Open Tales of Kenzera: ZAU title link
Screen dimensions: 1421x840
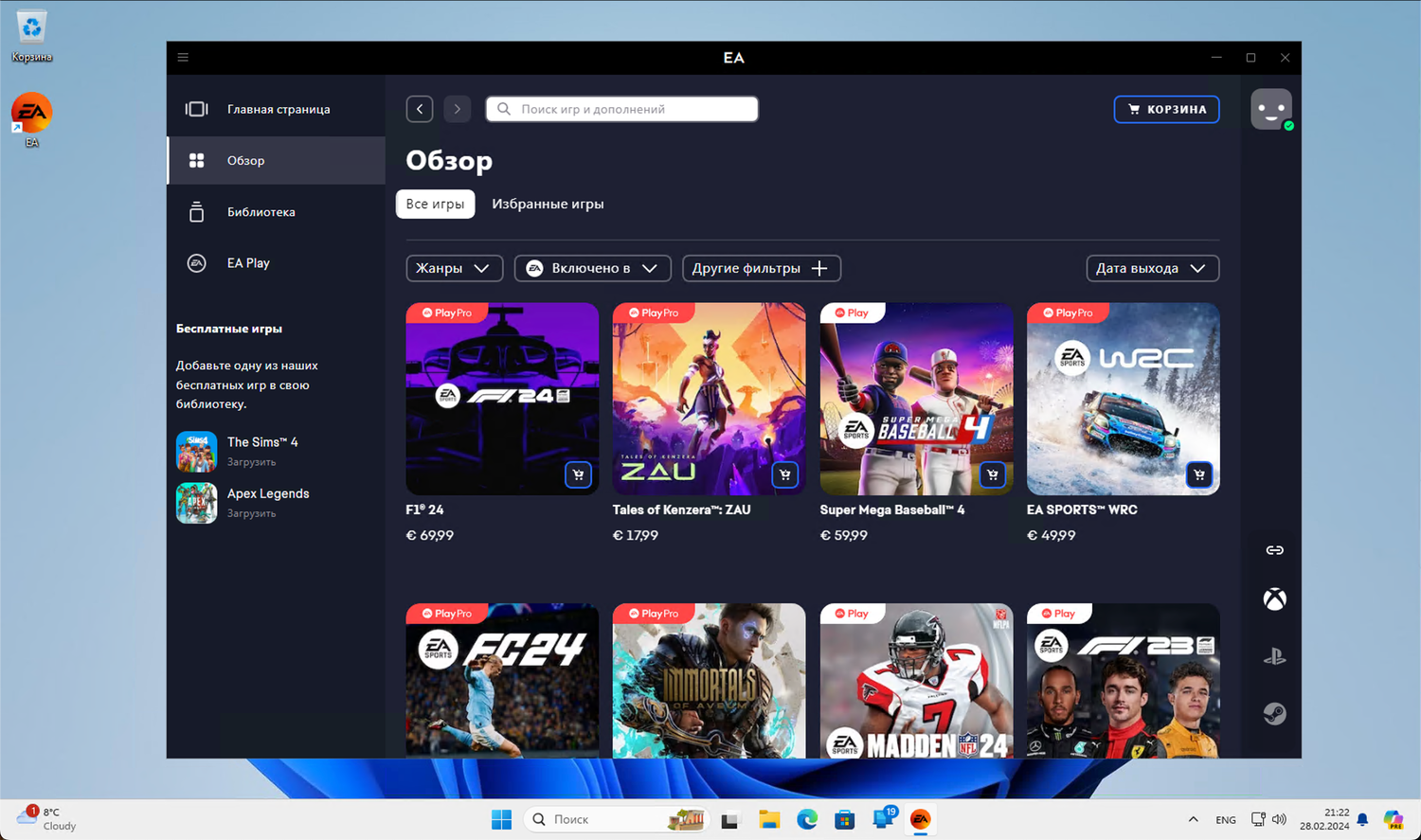click(681, 509)
